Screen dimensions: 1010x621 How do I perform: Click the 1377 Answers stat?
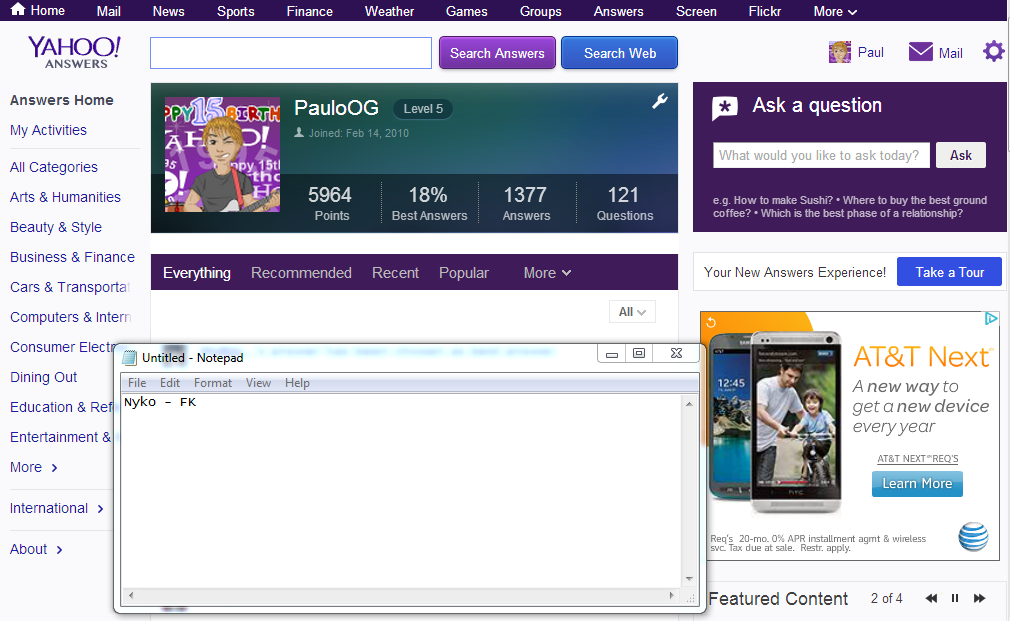pyautogui.click(x=526, y=203)
